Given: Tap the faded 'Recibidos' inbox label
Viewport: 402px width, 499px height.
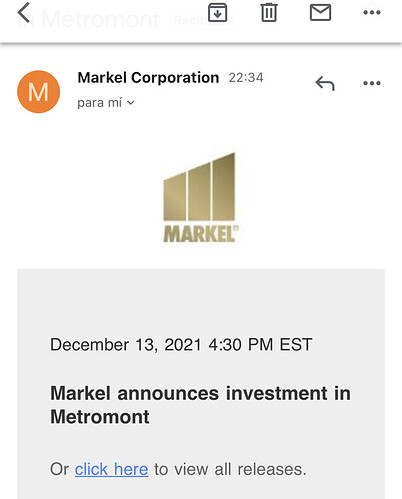Looking at the screenshot, I should click(203, 21).
